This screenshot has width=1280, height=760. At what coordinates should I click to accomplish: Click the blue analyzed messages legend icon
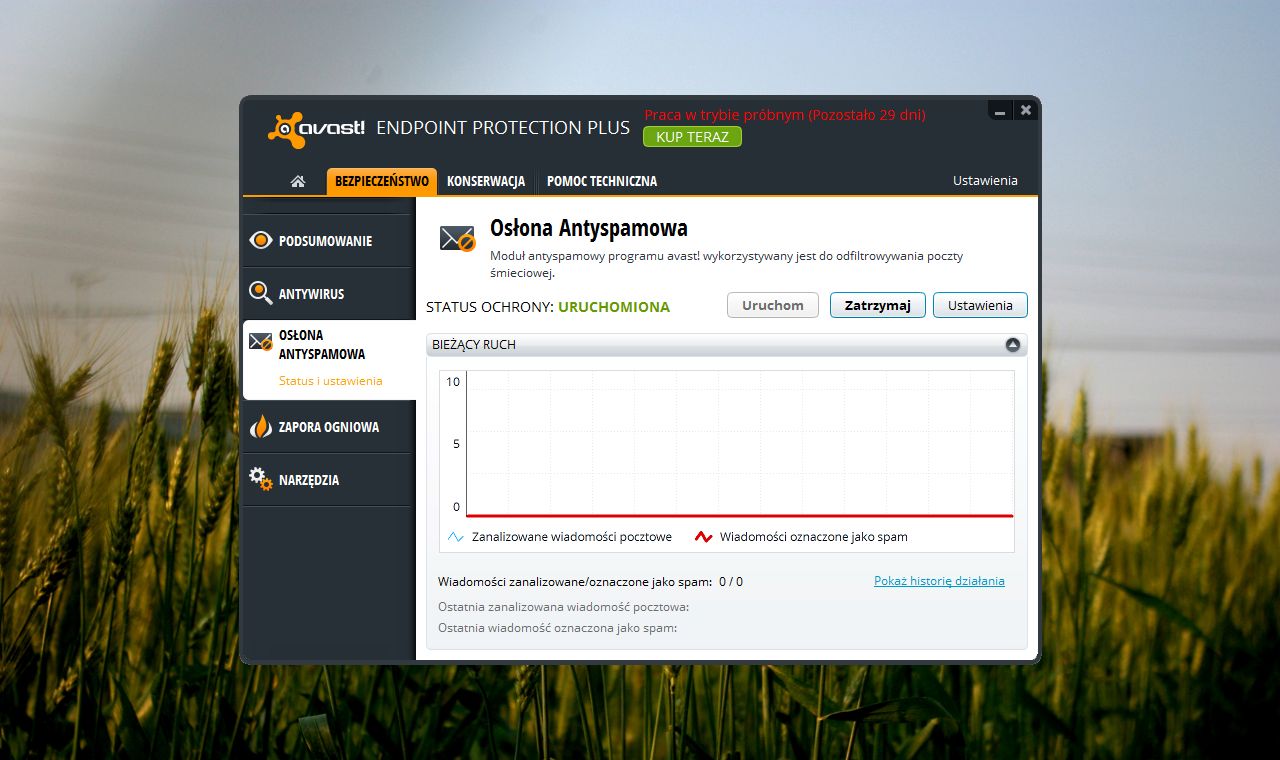coord(456,537)
